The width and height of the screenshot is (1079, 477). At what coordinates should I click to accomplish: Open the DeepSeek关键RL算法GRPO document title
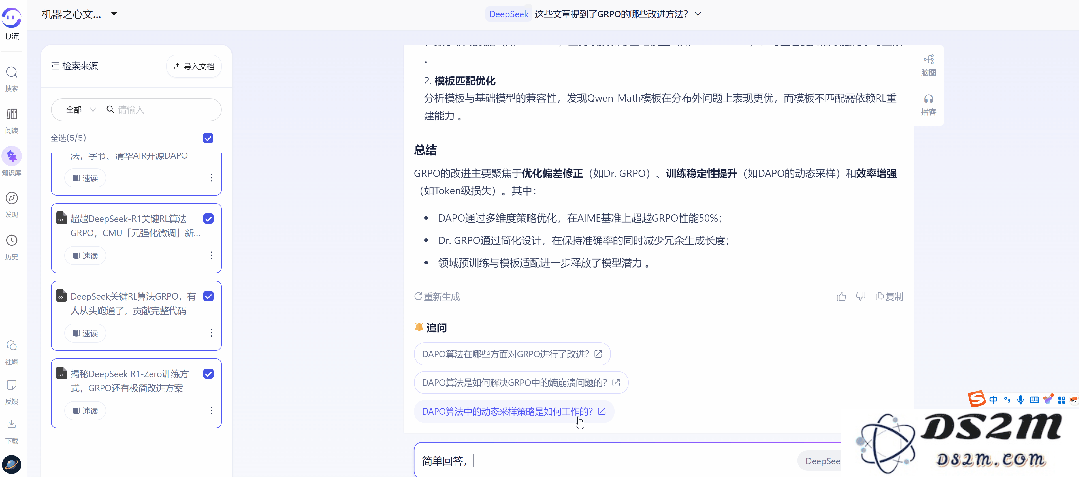click(x=133, y=304)
